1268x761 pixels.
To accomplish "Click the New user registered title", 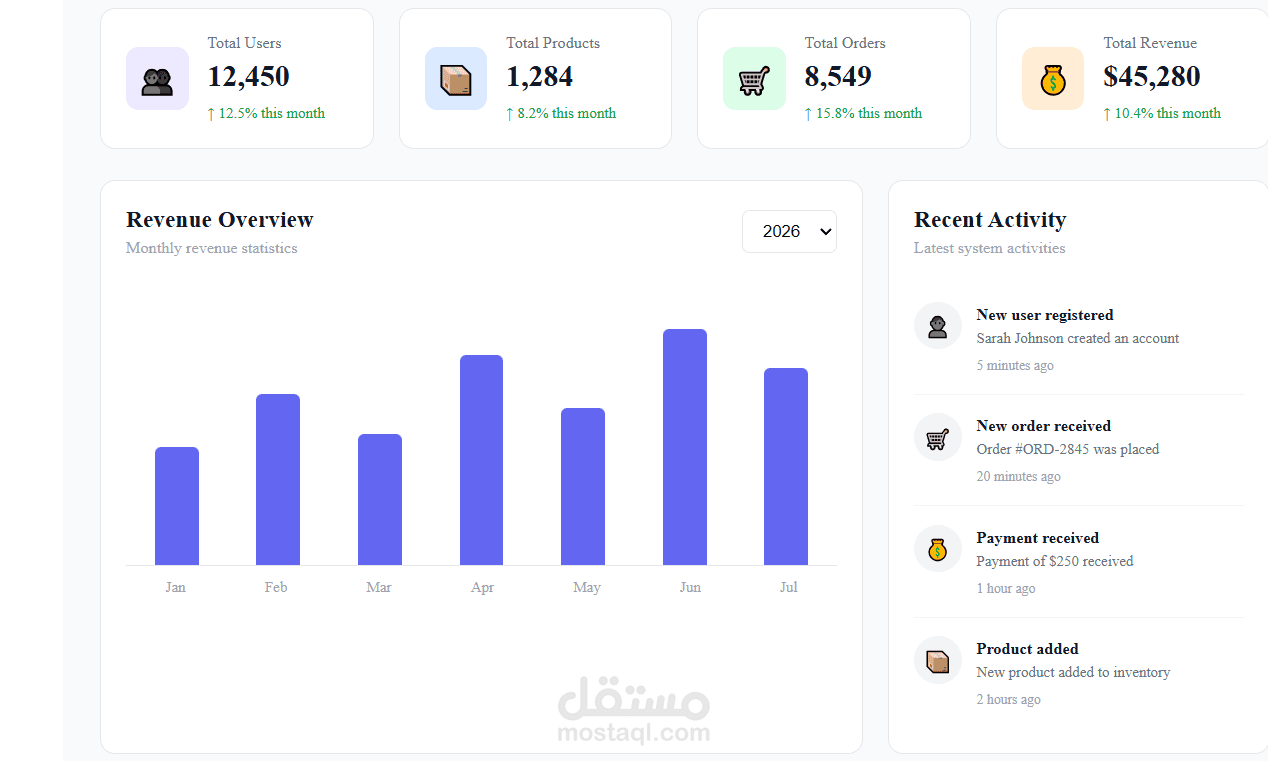I will click(x=1045, y=315).
